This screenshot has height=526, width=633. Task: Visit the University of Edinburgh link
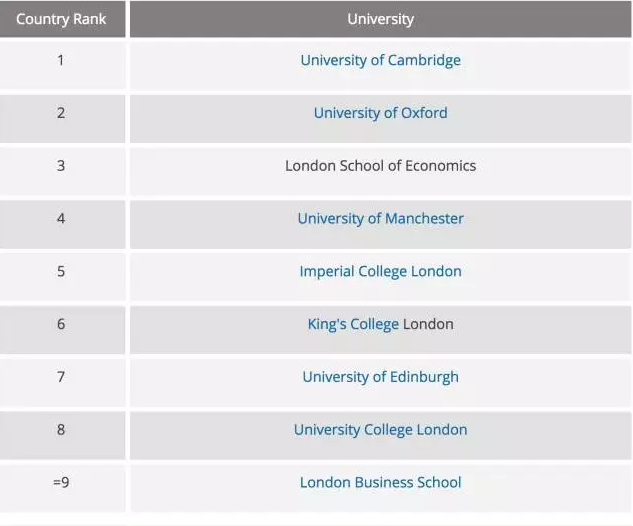(x=380, y=377)
